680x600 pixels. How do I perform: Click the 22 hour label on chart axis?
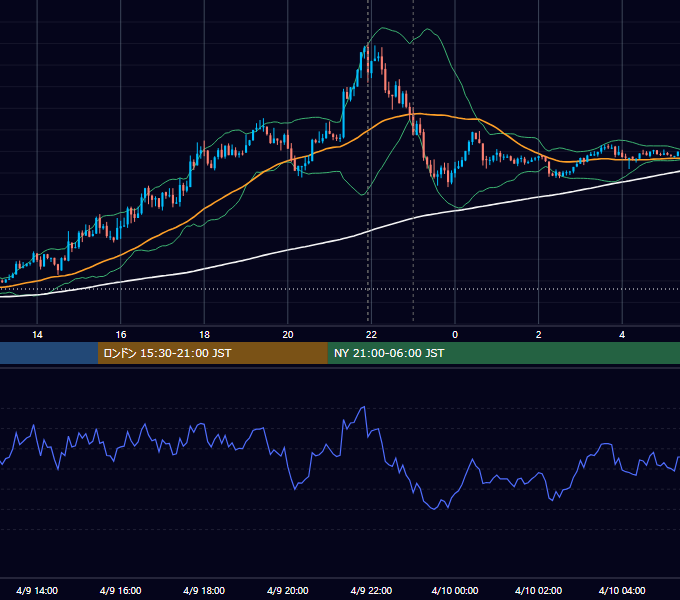pyautogui.click(x=371, y=335)
